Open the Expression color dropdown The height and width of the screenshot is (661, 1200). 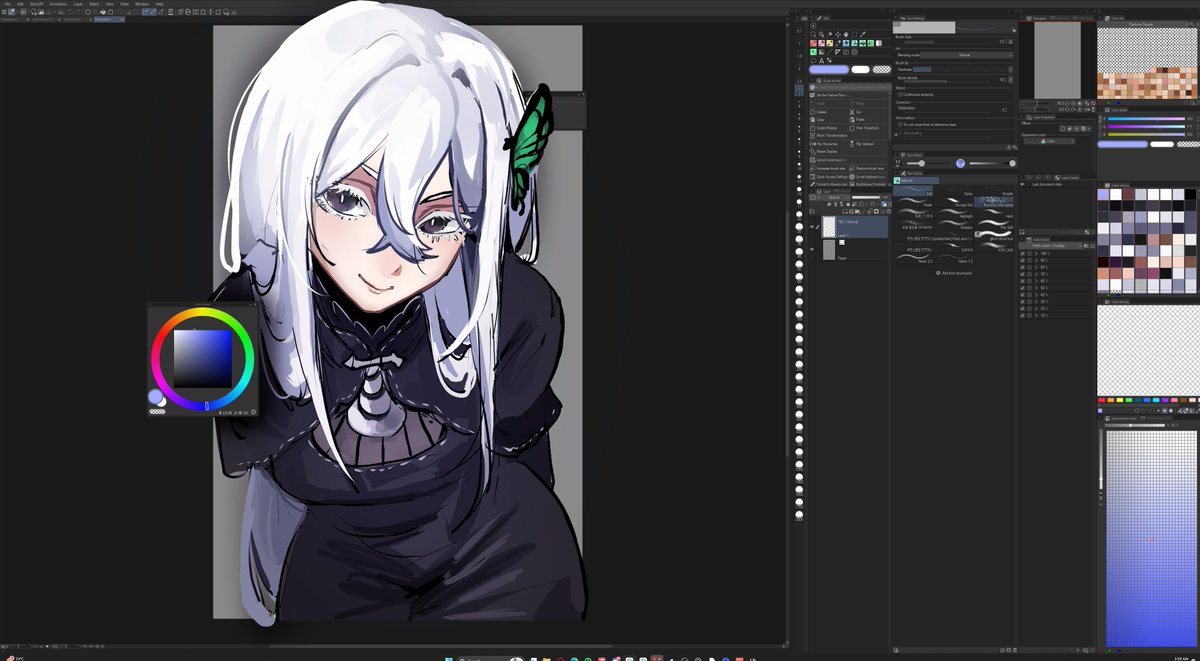pos(1048,141)
